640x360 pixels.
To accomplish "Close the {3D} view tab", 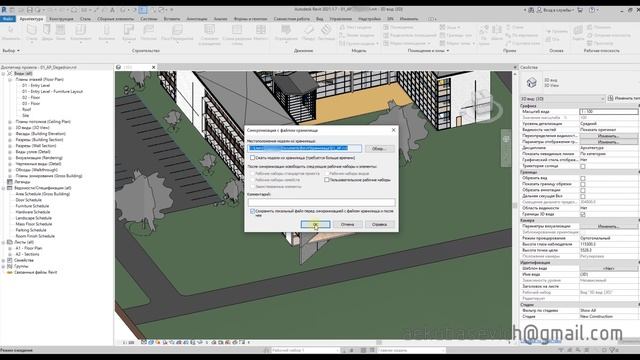I will click(x=153, y=67).
